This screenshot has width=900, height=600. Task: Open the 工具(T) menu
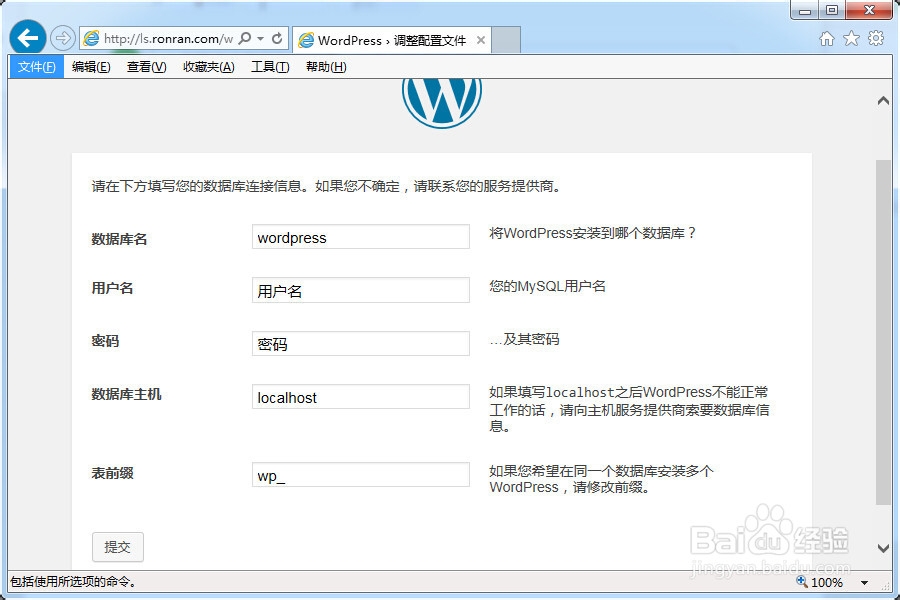tap(270, 67)
